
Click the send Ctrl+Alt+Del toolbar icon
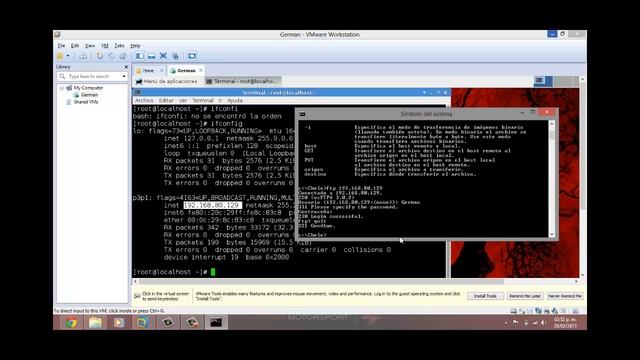click(83, 56)
